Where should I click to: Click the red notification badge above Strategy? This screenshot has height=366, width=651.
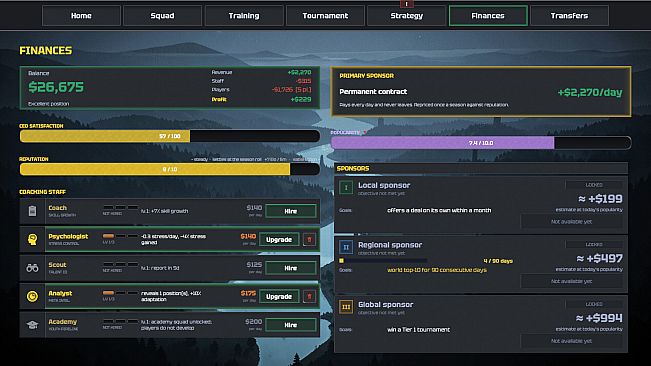click(406, 4)
